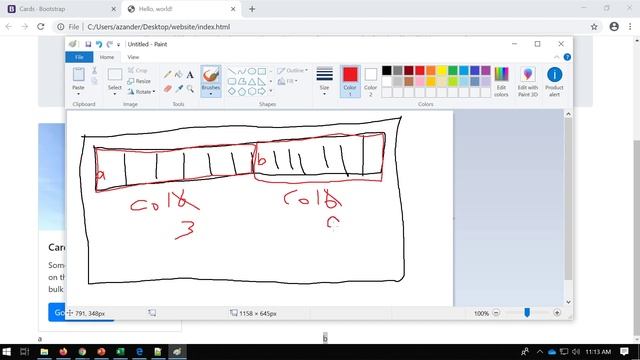This screenshot has height=360, width=640.
Task: Expand the Shapes gallery more arrow
Action: pos(271,91)
